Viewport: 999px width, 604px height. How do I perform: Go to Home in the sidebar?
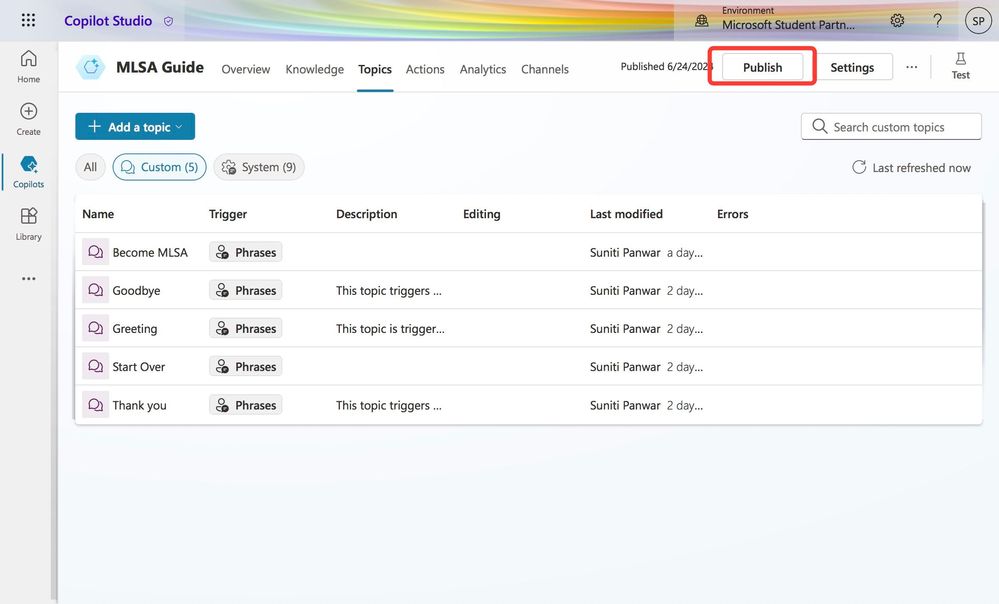pos(28,66)
